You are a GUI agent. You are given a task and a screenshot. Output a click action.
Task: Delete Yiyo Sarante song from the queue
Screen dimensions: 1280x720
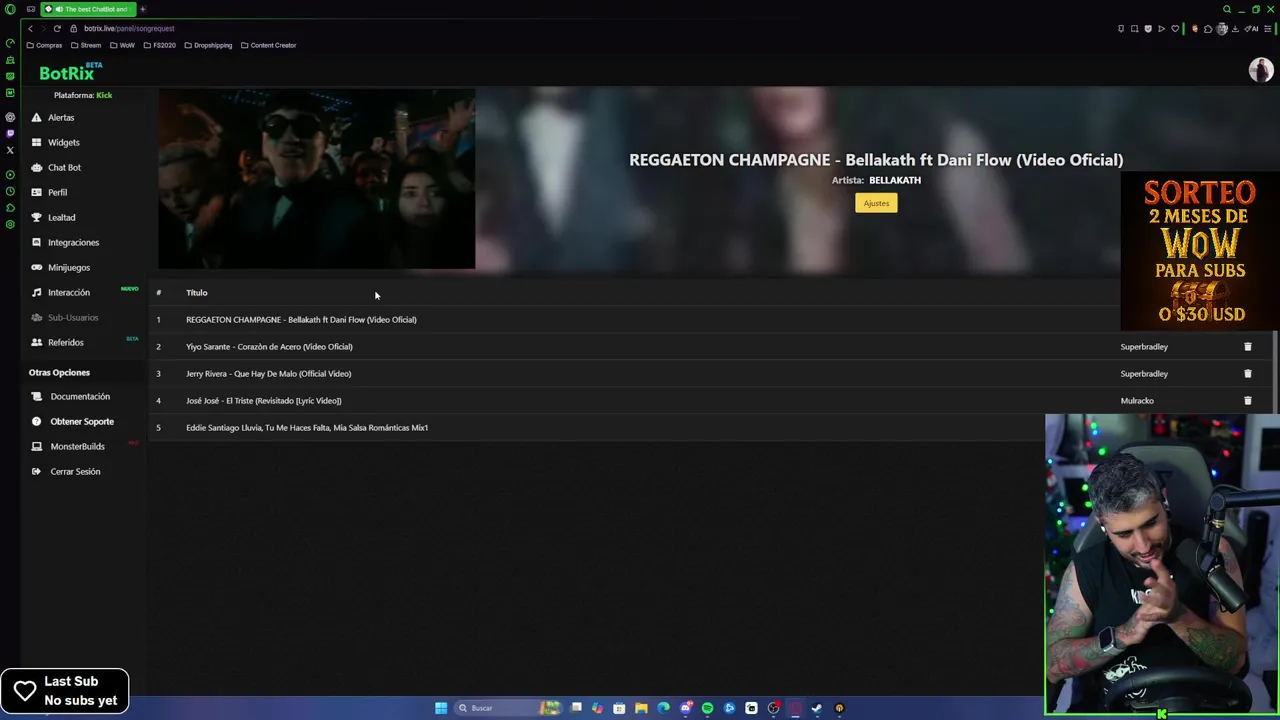tap(1247, 347)
